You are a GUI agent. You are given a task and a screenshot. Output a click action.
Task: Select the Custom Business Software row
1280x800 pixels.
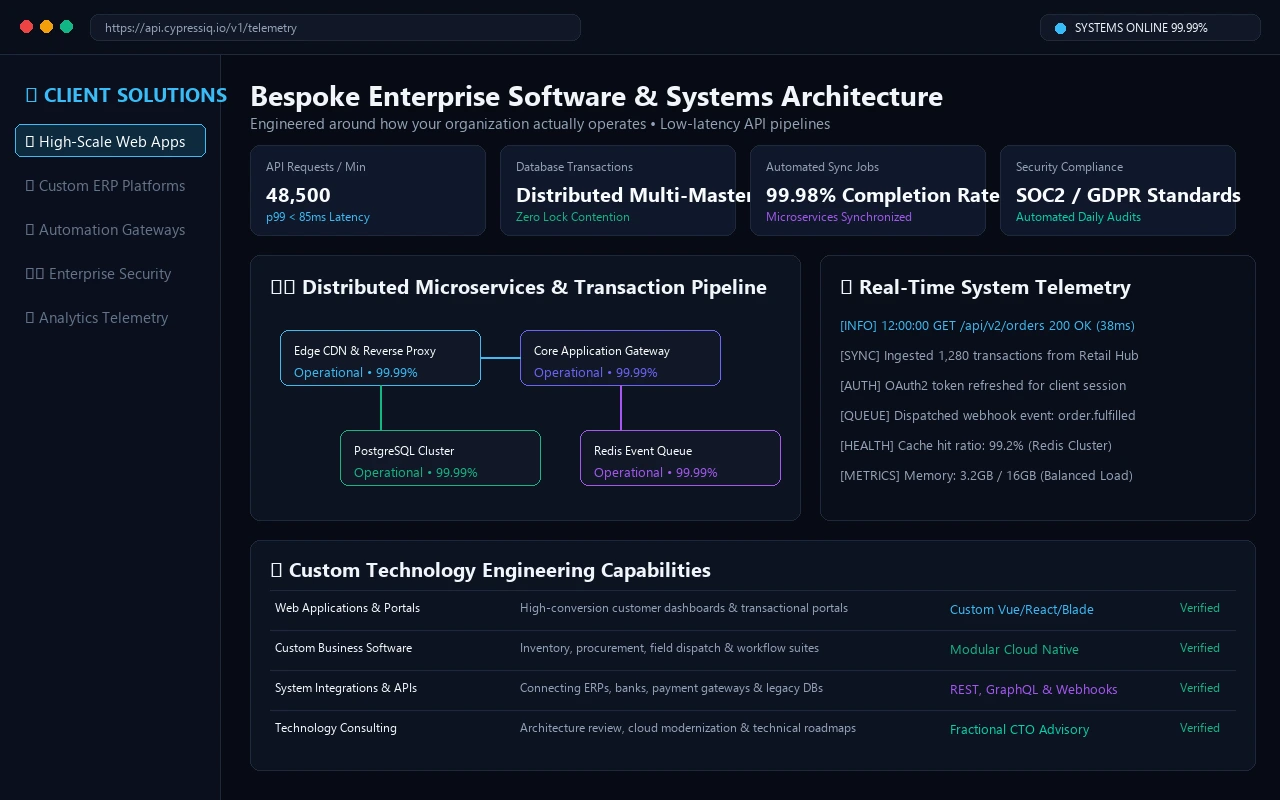753,649
